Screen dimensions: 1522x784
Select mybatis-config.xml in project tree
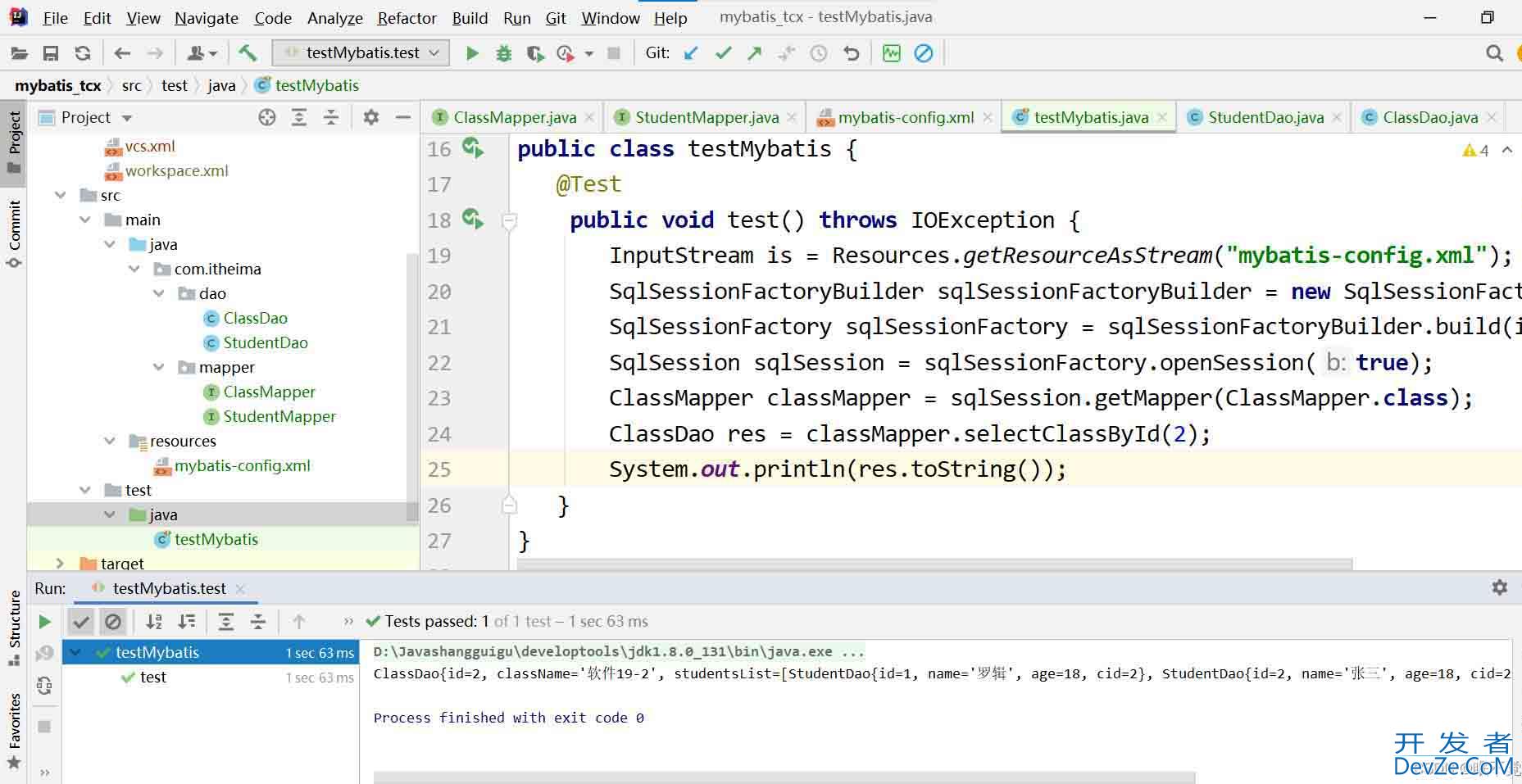click(242, 465)
